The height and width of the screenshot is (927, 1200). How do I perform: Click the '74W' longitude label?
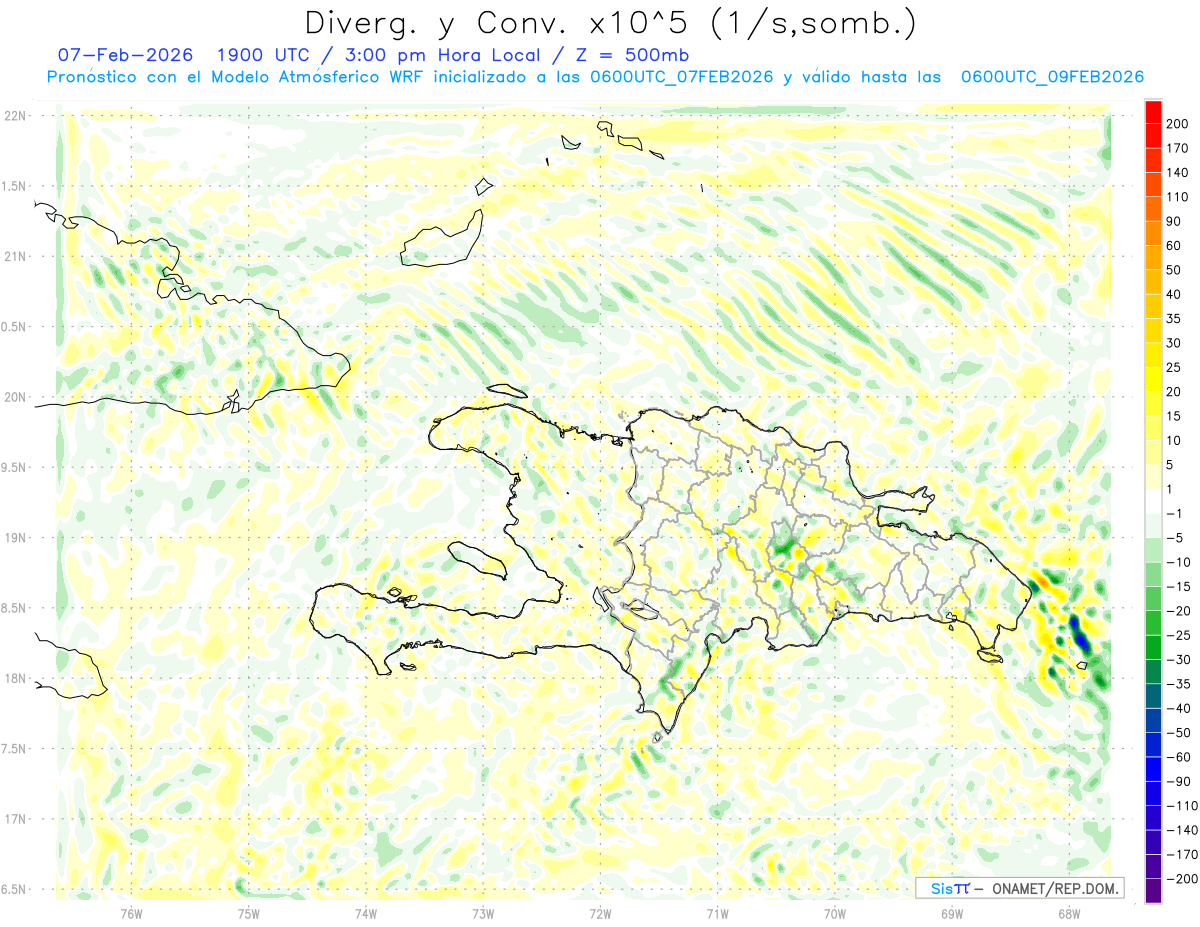pos(365,913)
